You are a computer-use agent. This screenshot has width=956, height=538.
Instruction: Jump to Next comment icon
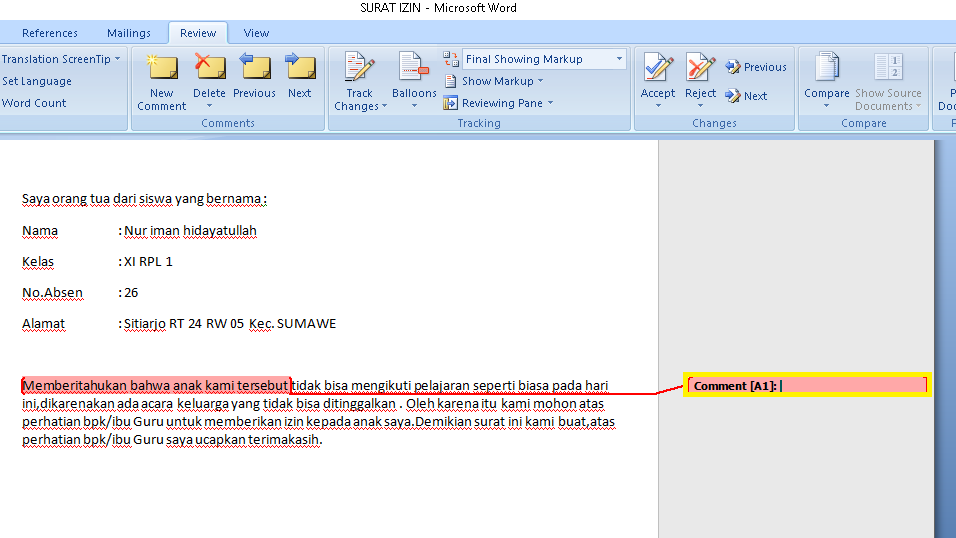(299, 69)
